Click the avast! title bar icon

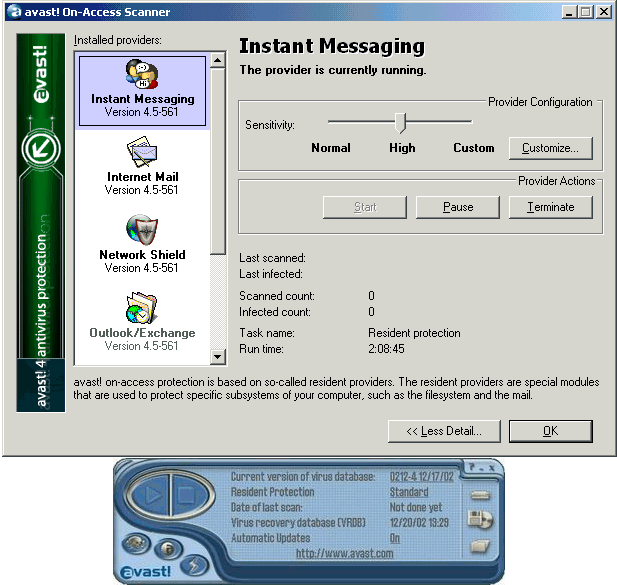[x=14, y=12]
